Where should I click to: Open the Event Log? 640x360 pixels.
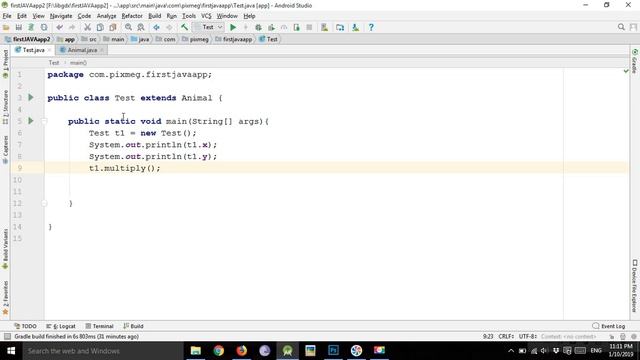tap(609, 326)
